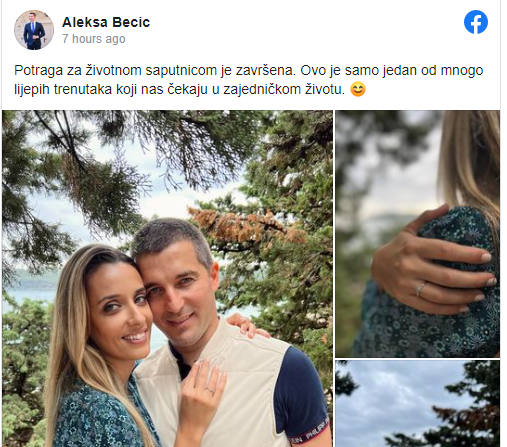This screenshot has width=507, height=447.
Task: Open the large couple photo
Action: click(x=167, y=279)
